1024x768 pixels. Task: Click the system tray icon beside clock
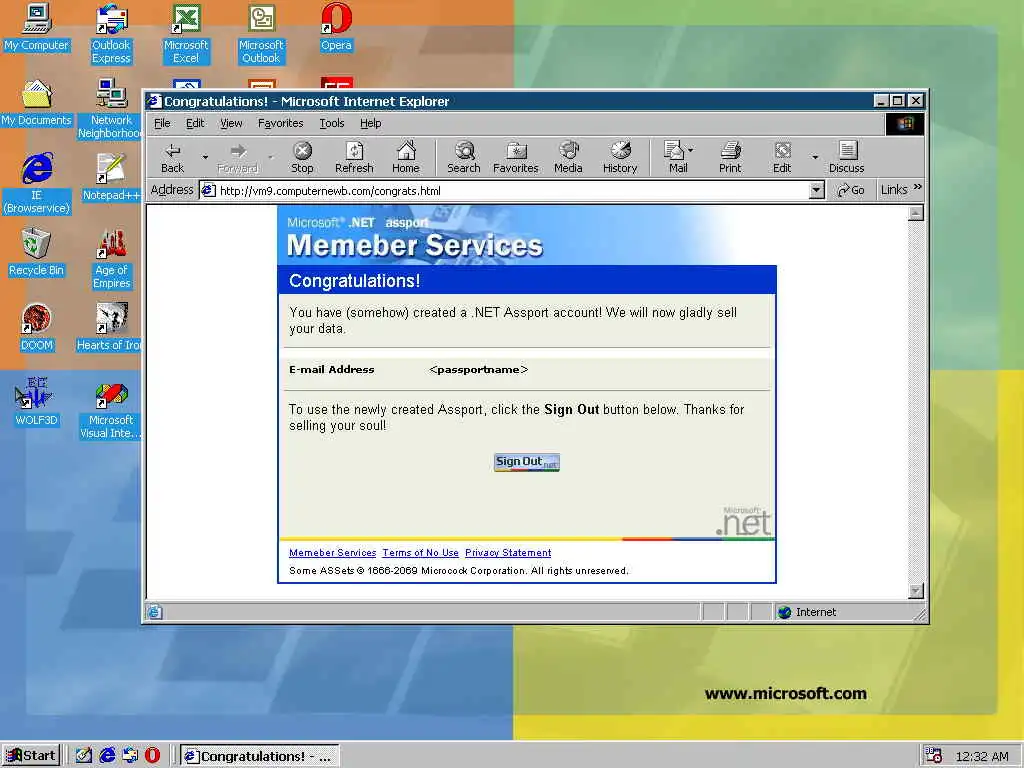click(x=933, y=756)
